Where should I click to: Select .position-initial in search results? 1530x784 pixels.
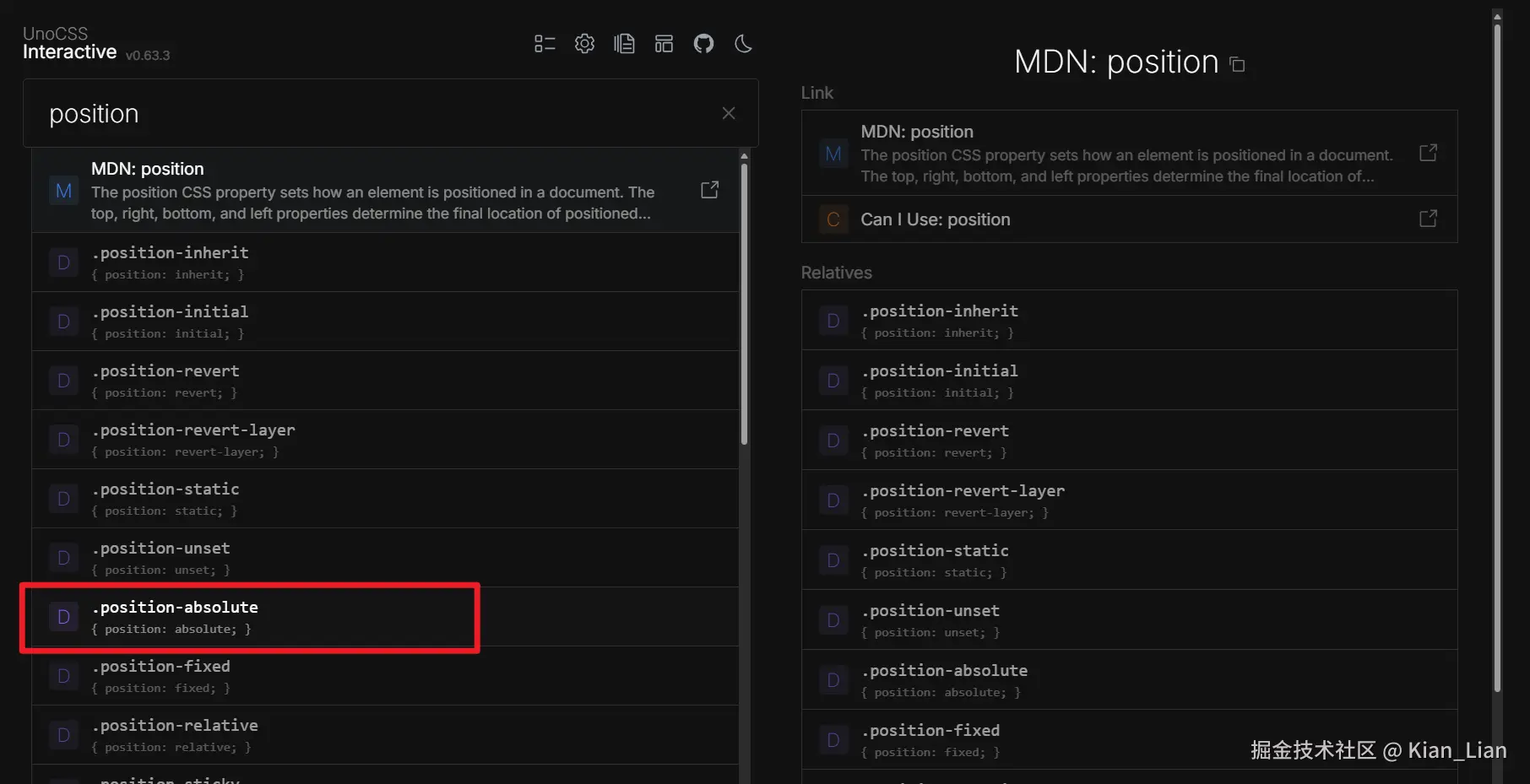385,322
